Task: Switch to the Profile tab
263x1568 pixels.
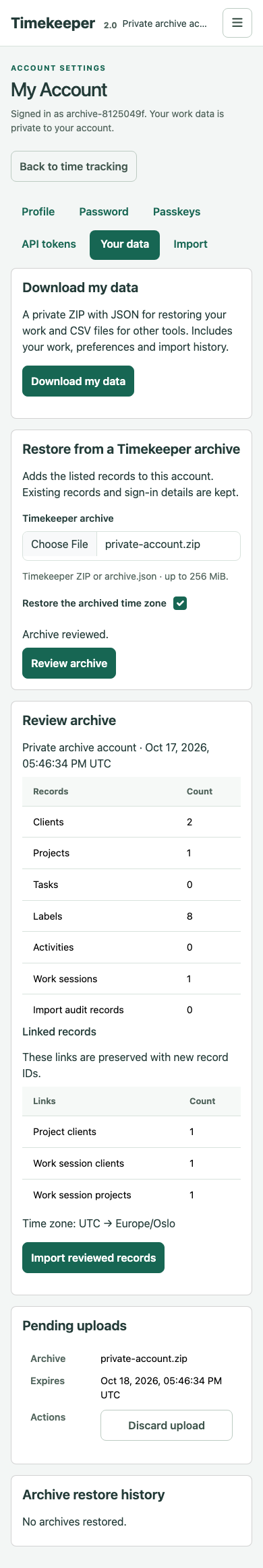Action: tap(38, 211)
